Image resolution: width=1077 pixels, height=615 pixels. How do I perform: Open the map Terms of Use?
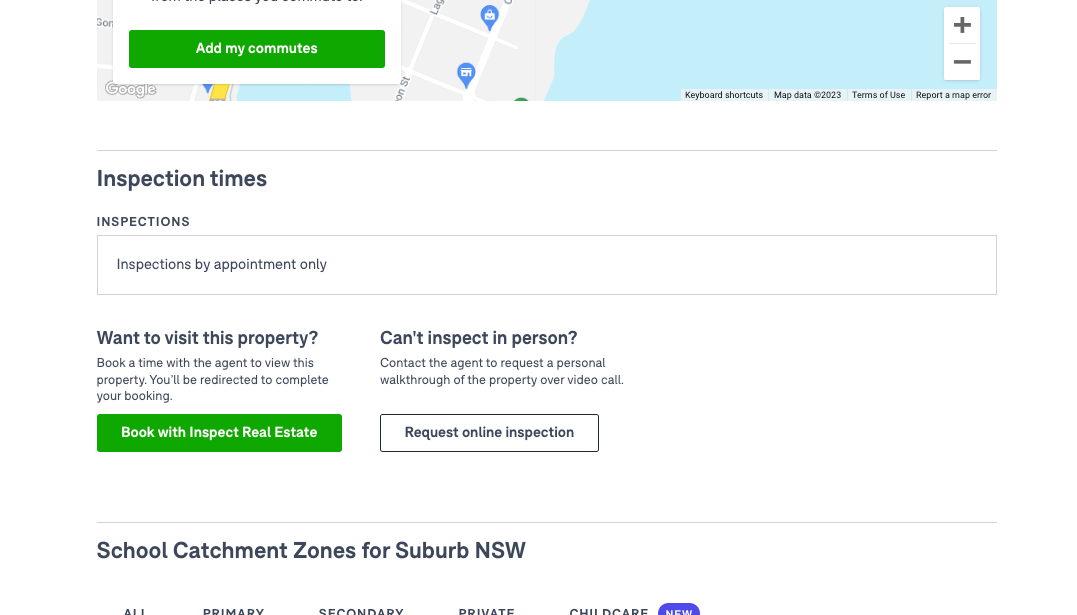click(878, 94)
